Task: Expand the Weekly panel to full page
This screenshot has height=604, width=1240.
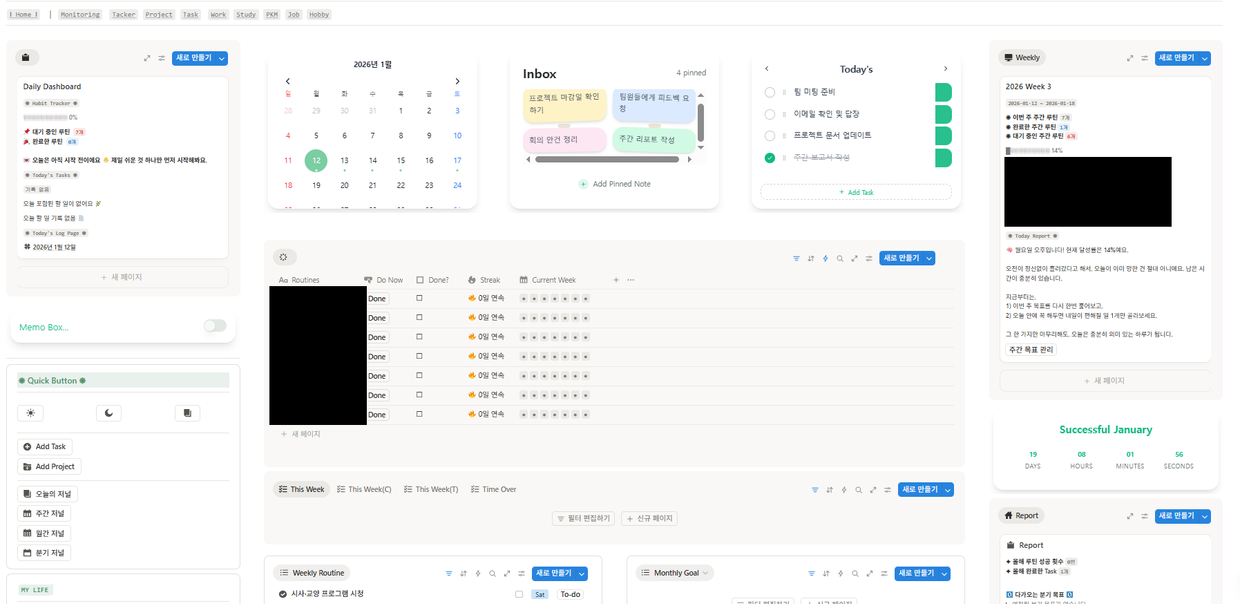Action: (1129, 58)
